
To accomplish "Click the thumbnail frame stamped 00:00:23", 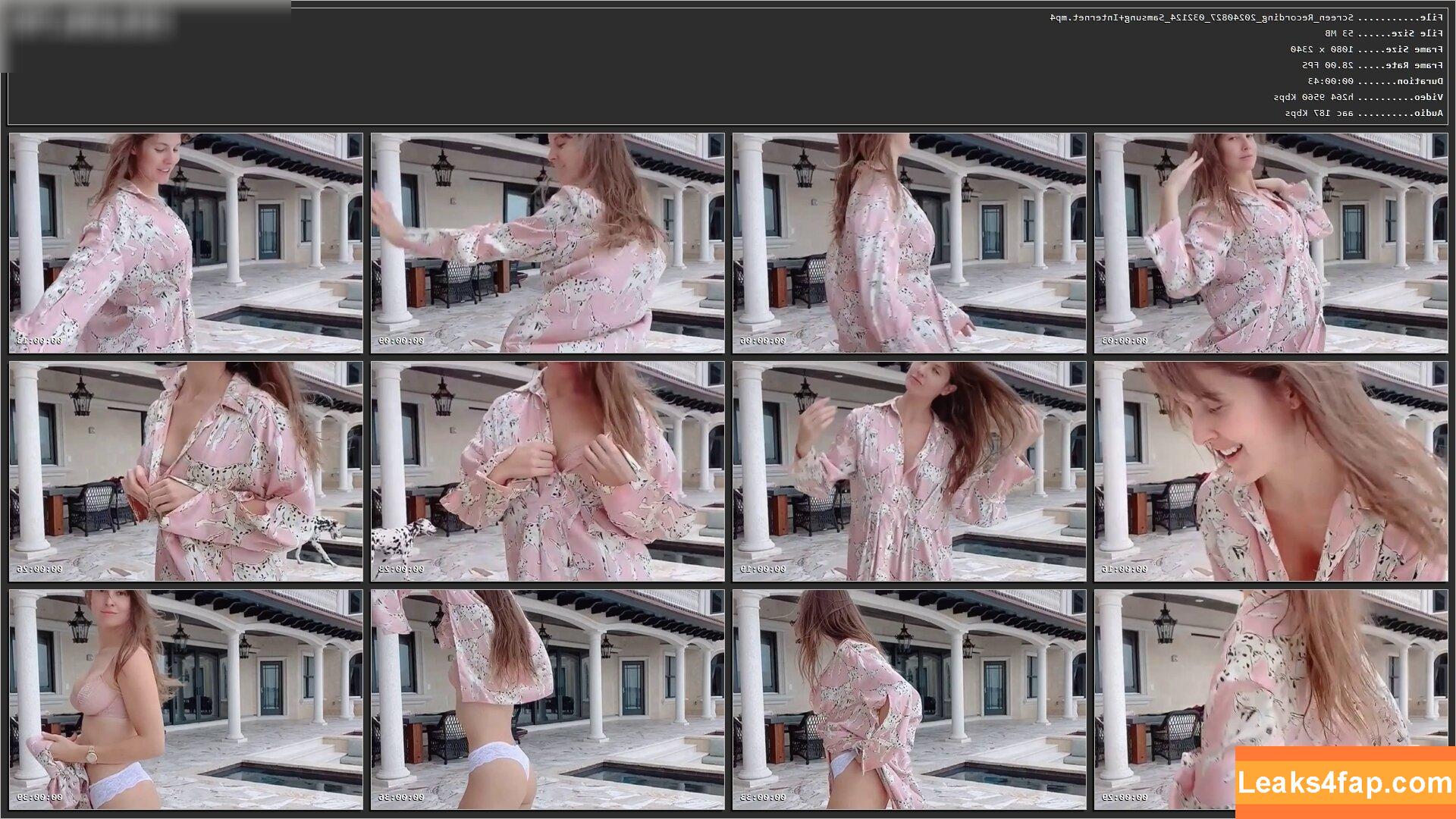I will tap(548, 471).
